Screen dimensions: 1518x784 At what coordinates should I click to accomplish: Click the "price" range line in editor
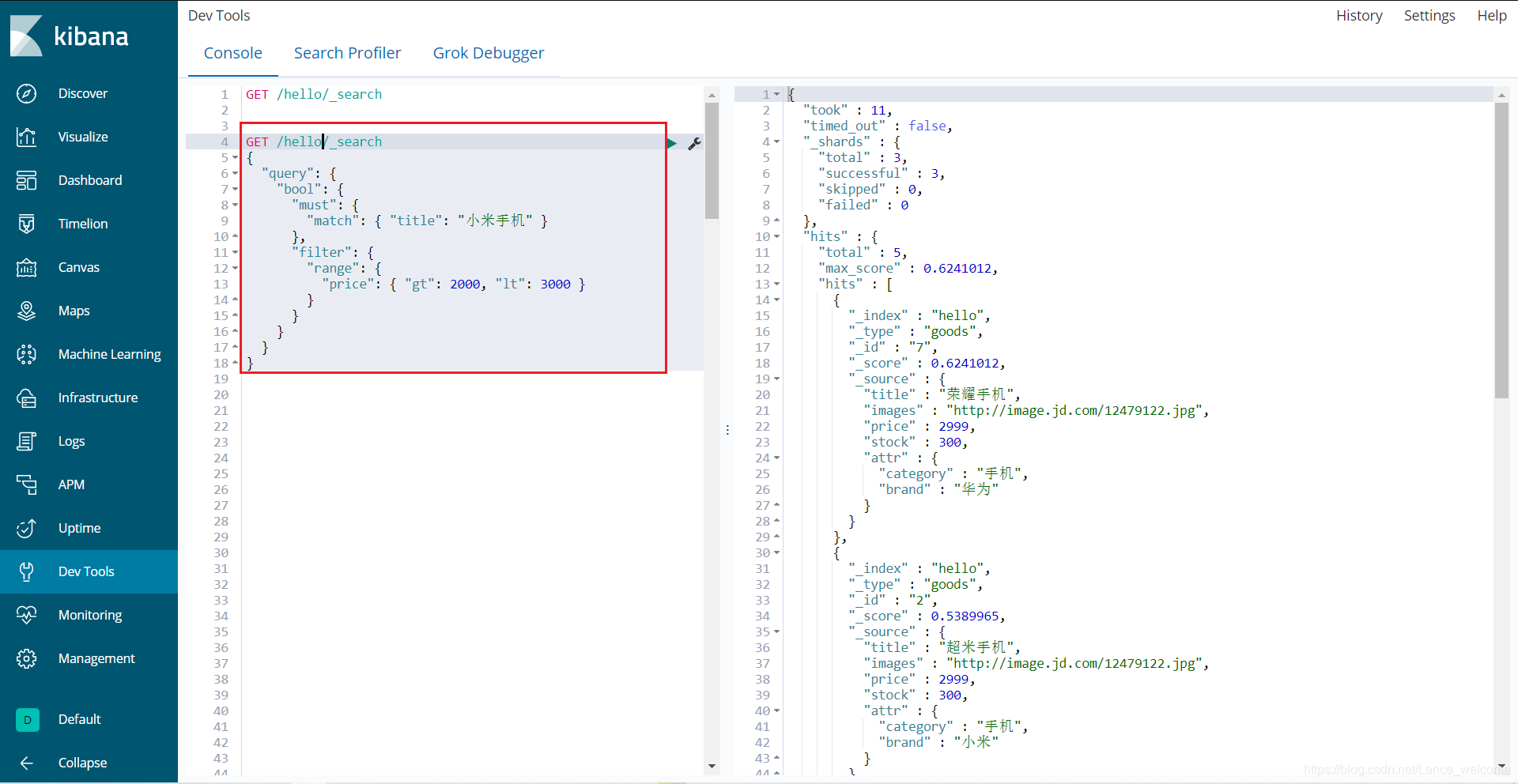454,284
